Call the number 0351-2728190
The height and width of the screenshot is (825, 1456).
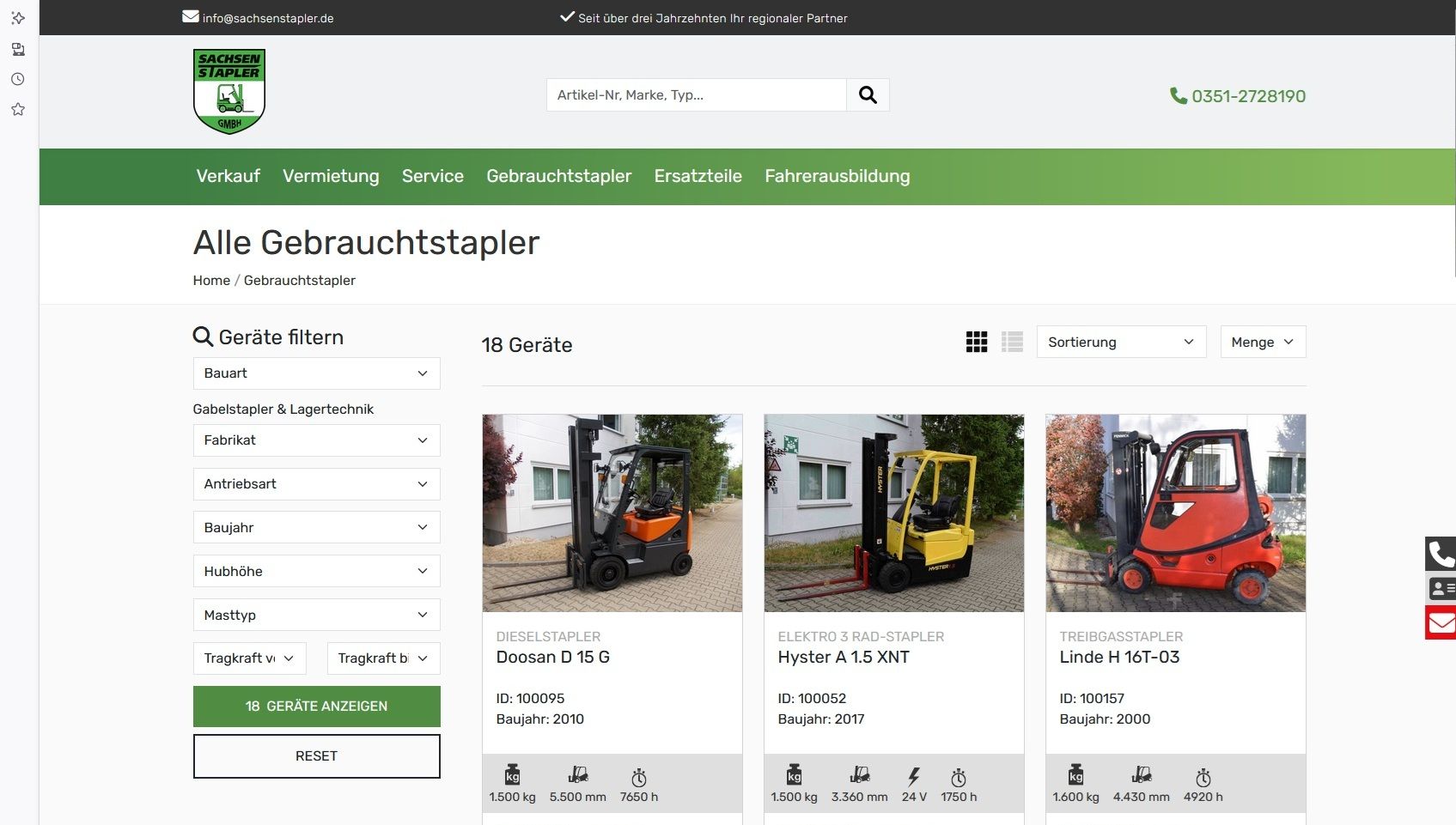click(1248, 96)
